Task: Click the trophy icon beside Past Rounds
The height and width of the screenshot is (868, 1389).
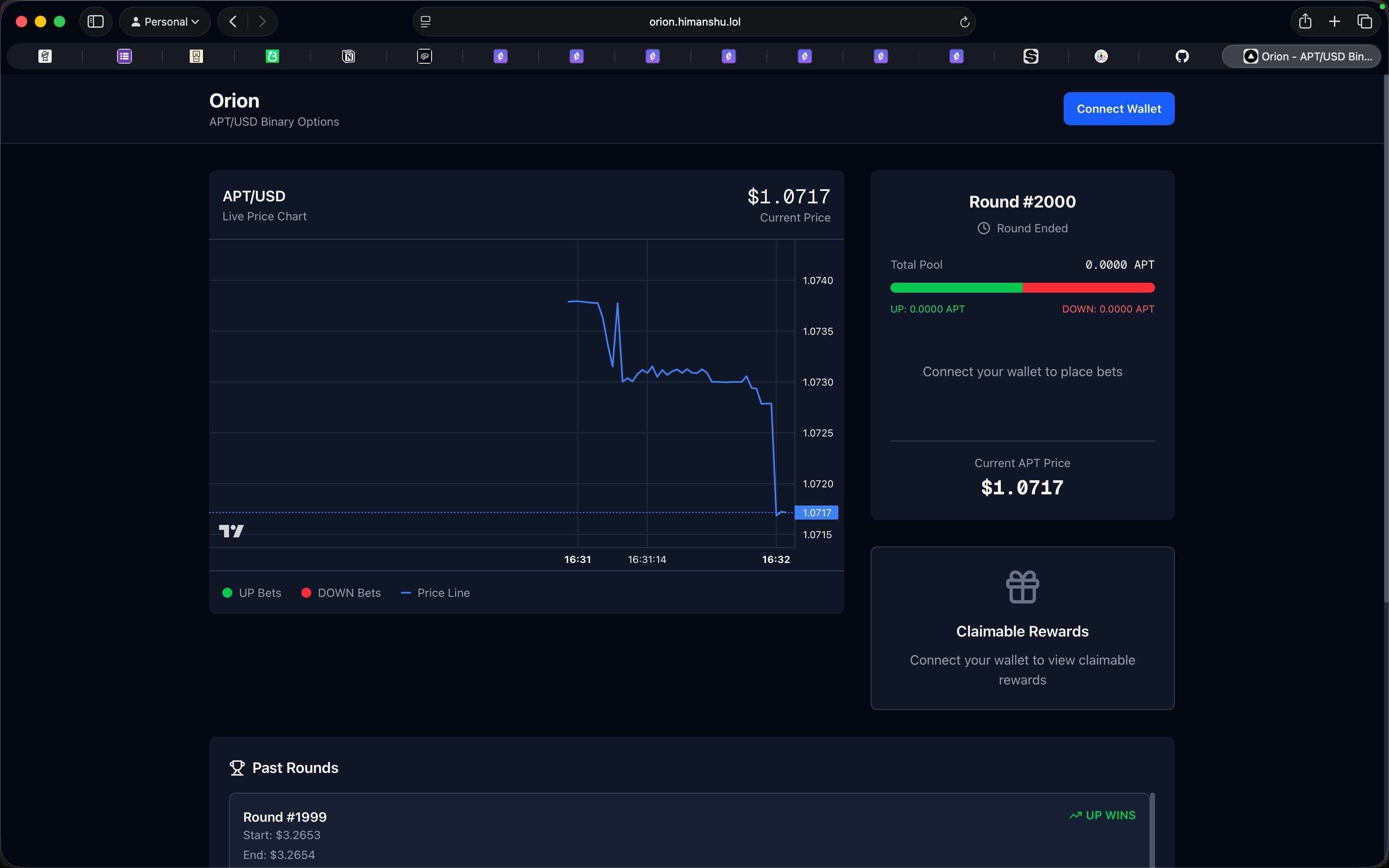Action: coord(237,768)
